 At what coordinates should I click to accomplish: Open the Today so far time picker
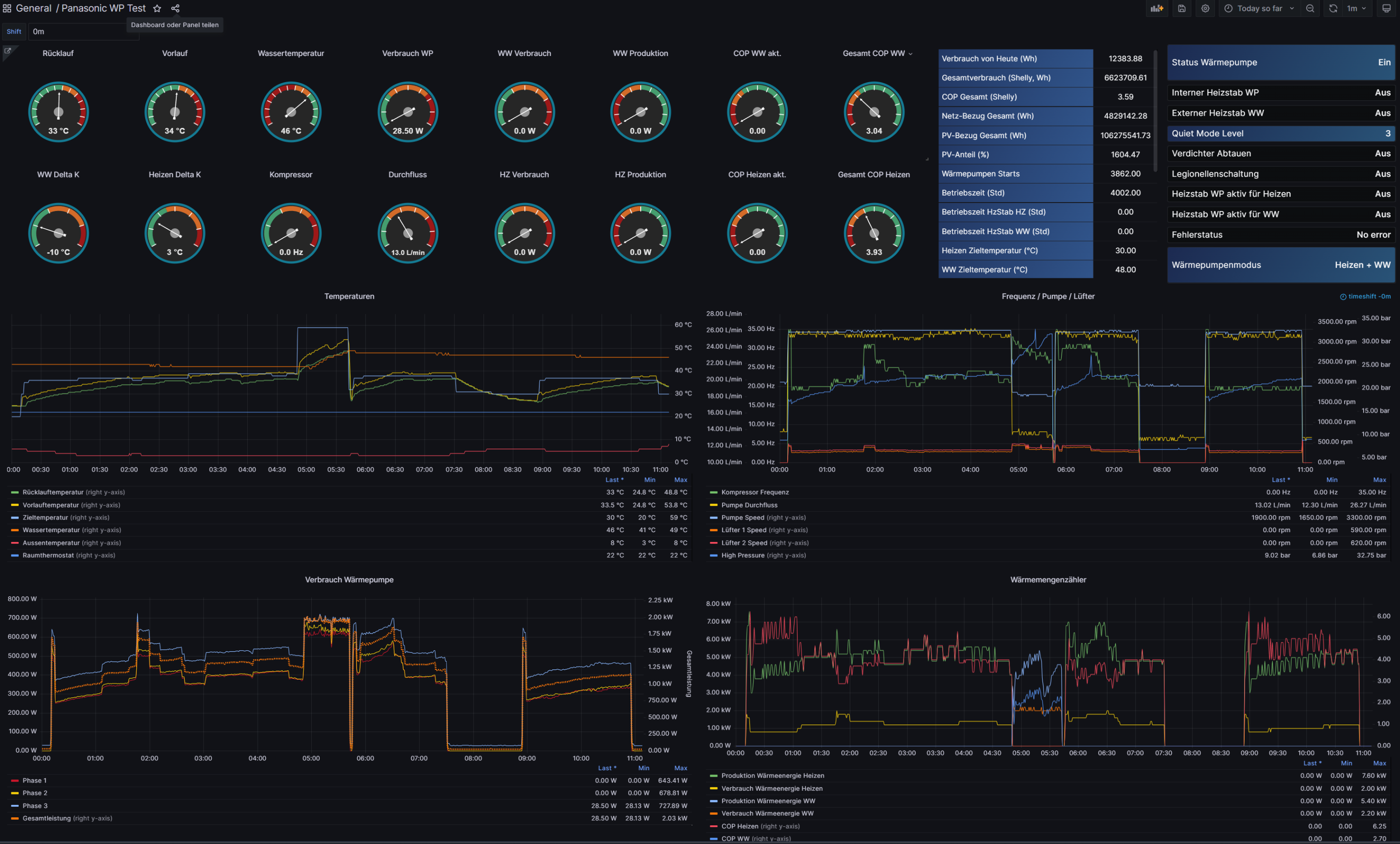tap(1259, 8)
